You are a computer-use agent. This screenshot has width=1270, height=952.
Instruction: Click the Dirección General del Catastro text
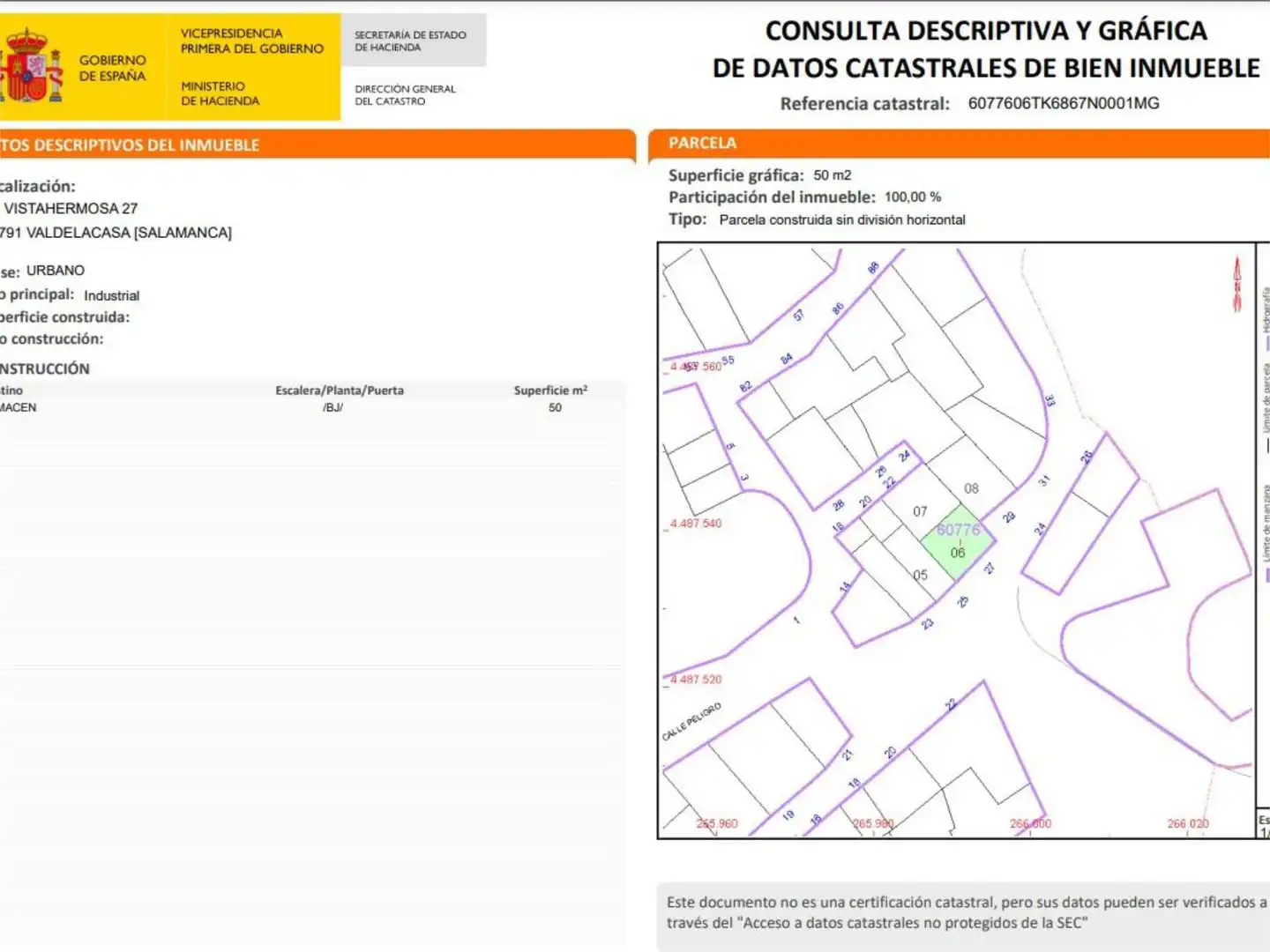pyautogui.click(x=405, y=95)
